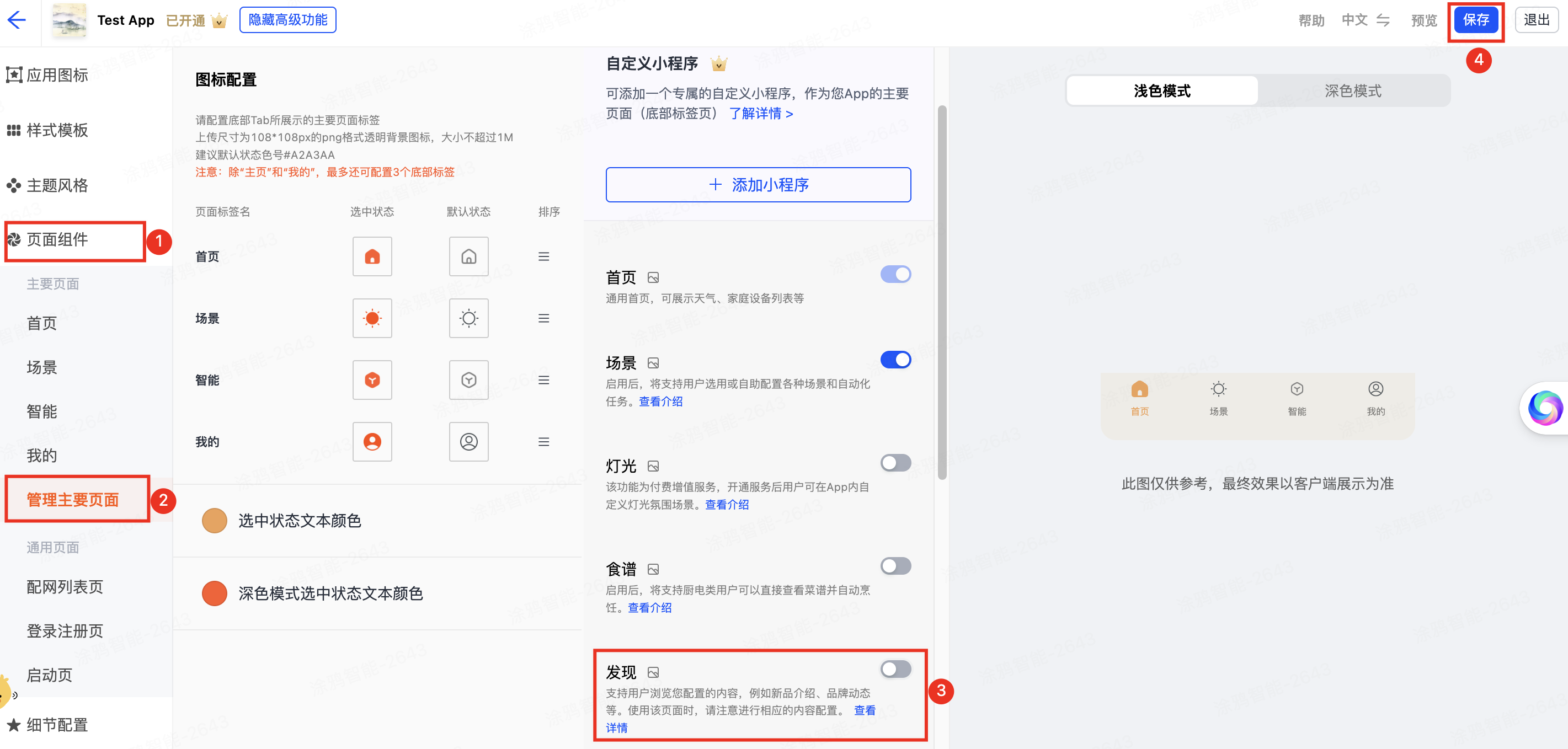Click 隐藏高级功能 button
The image size is (1568, 749).
pyautogui.click(x=288, y=20)
